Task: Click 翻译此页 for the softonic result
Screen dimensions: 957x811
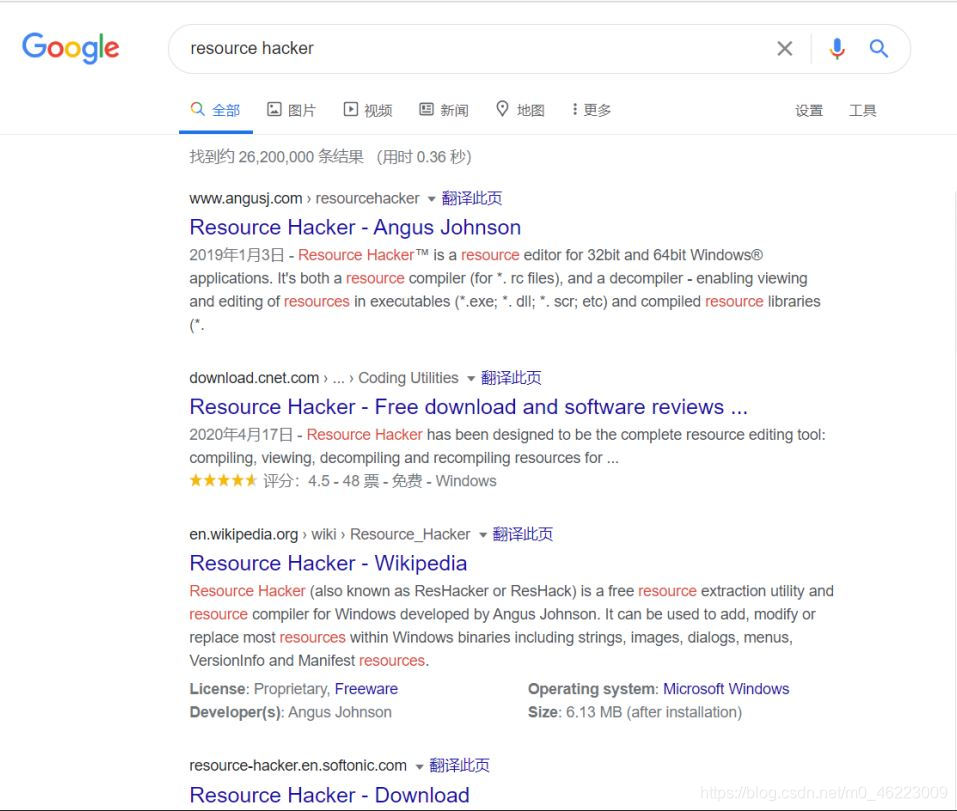Action: click(460, 765)
